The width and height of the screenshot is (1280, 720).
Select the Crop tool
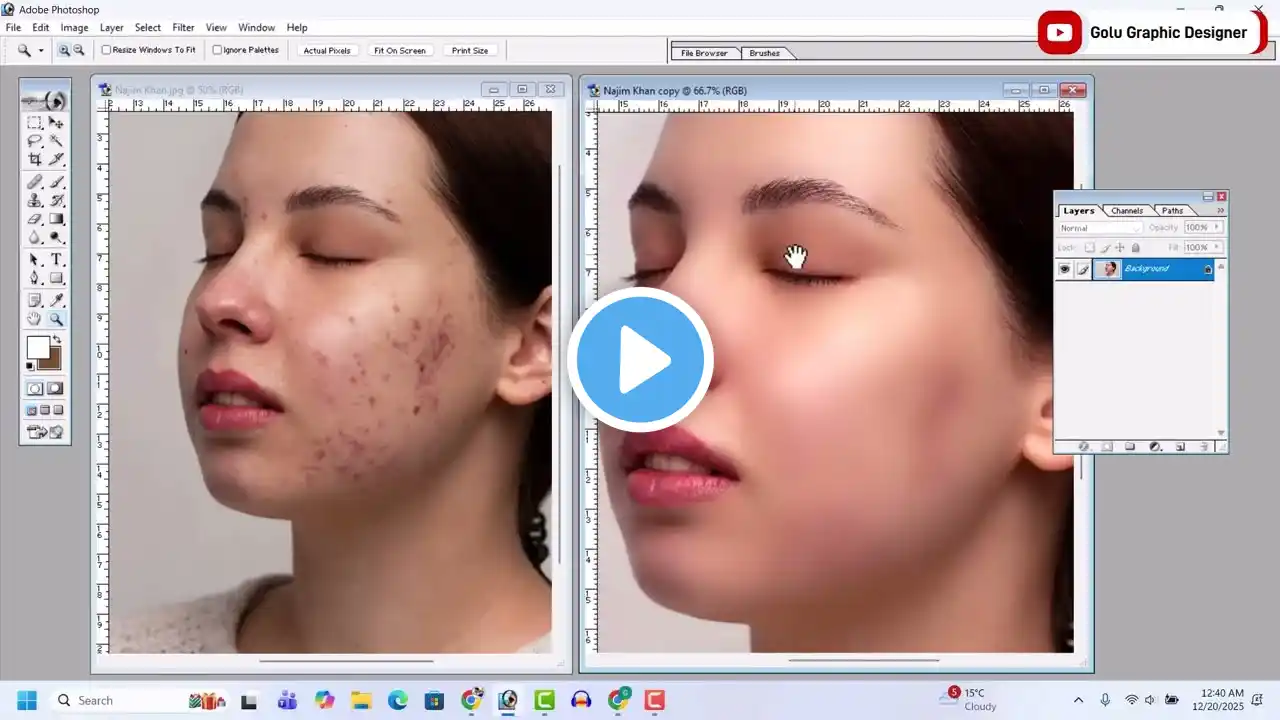[32, 160]
